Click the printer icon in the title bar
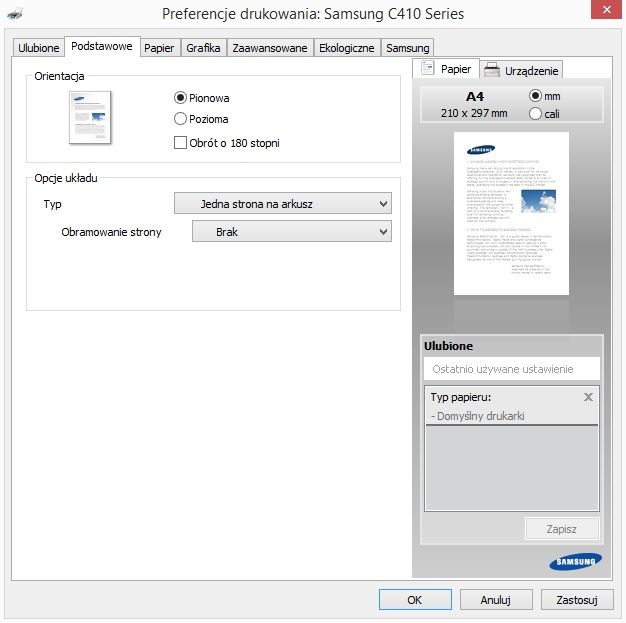626x623 pixels. tap(15, 14)
